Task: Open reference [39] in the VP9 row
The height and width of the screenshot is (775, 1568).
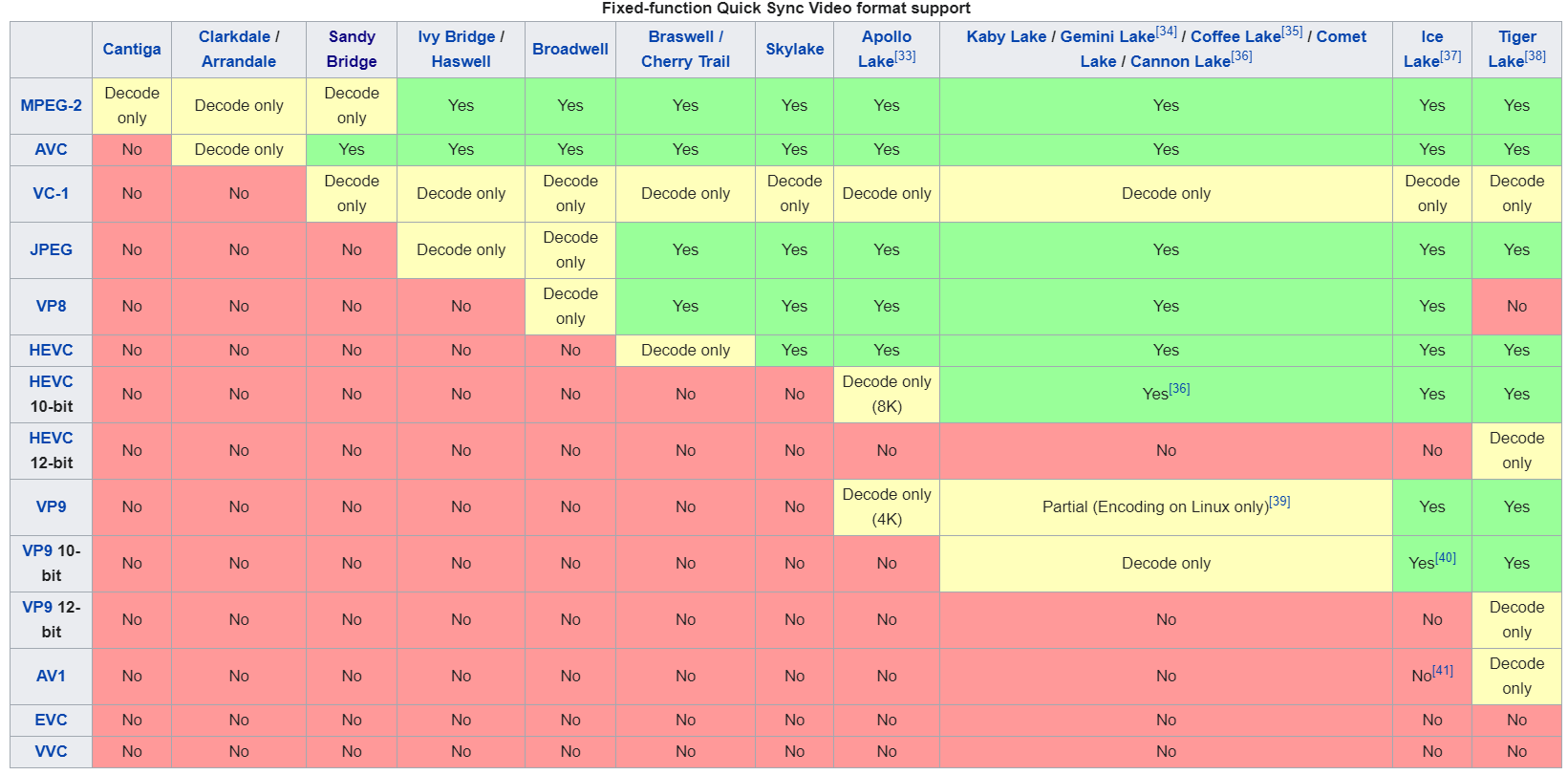Action: pyautogui.click(x=1279, y=502)
